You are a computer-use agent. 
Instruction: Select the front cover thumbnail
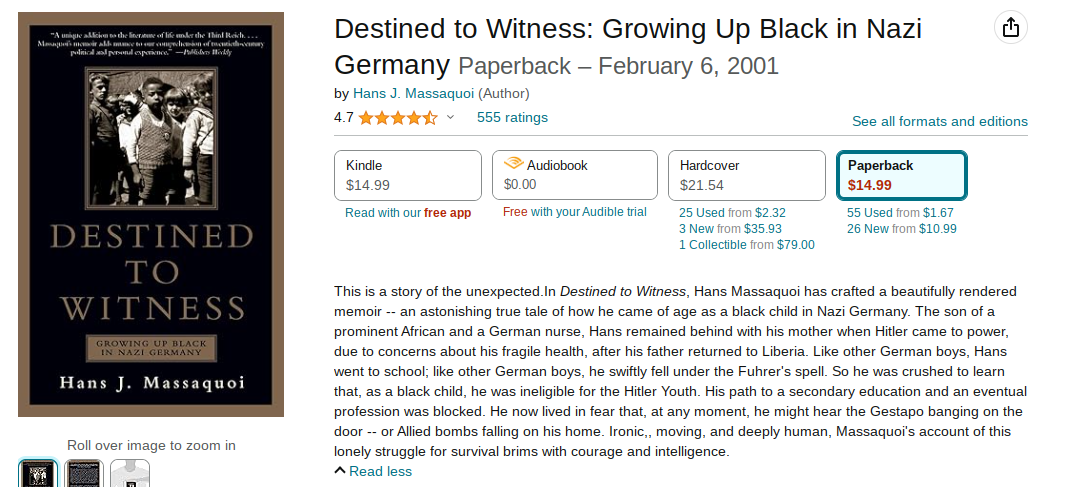point(38,473)
